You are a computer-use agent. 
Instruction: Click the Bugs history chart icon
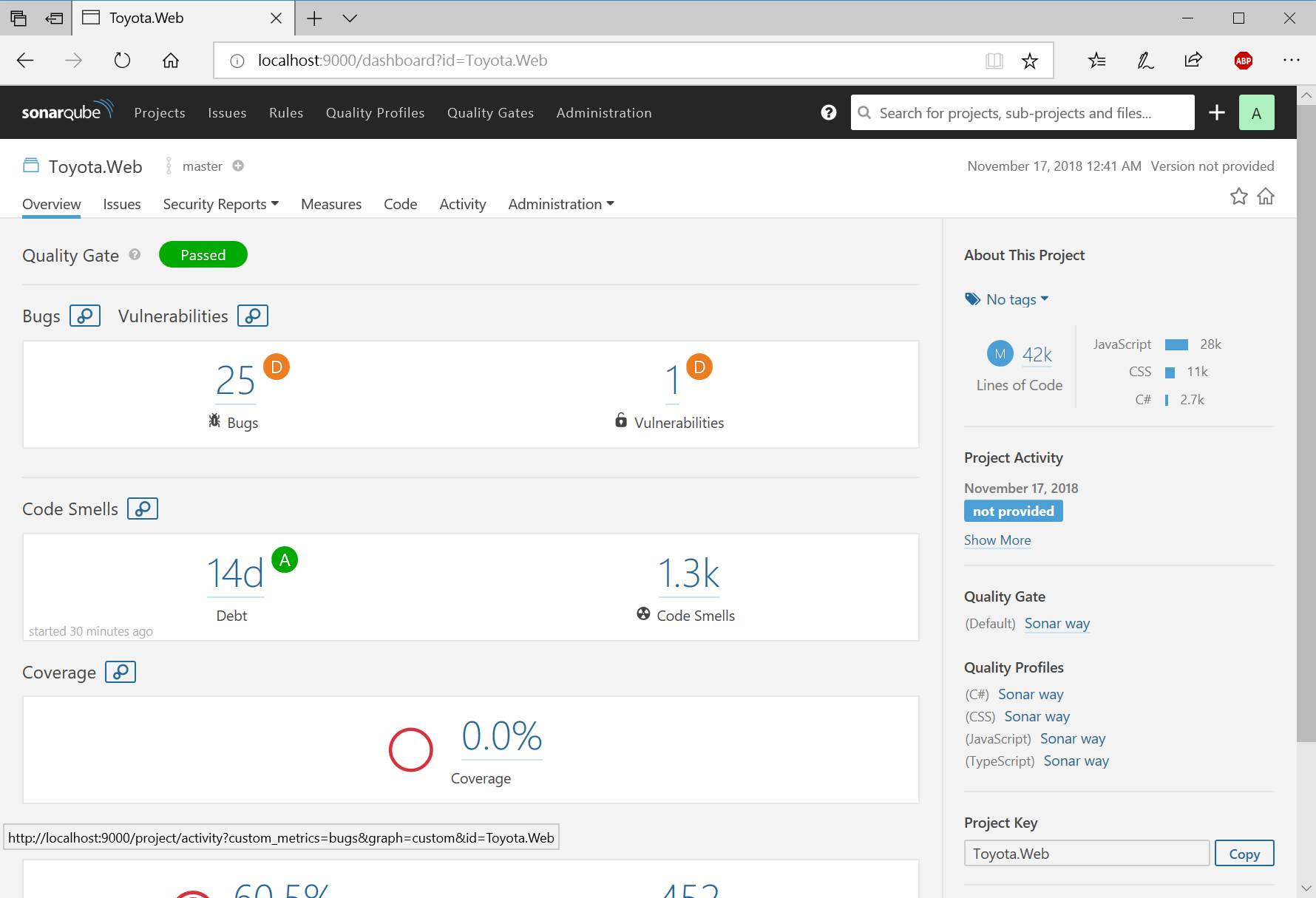click(x=85, y=316)
